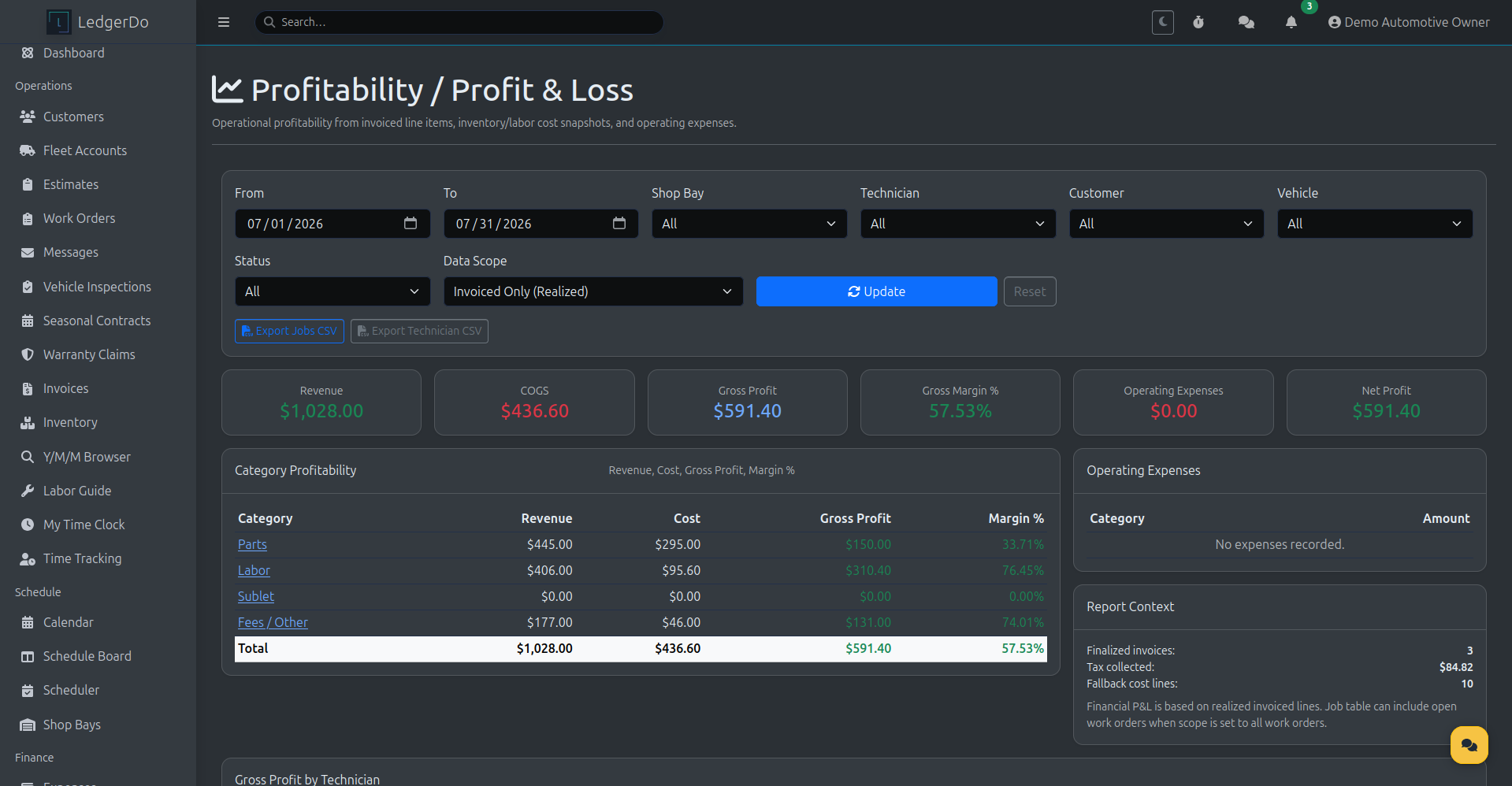Export Technician CSV
1512x786 pixels.
pyautogui.click(x=419, y=331)
